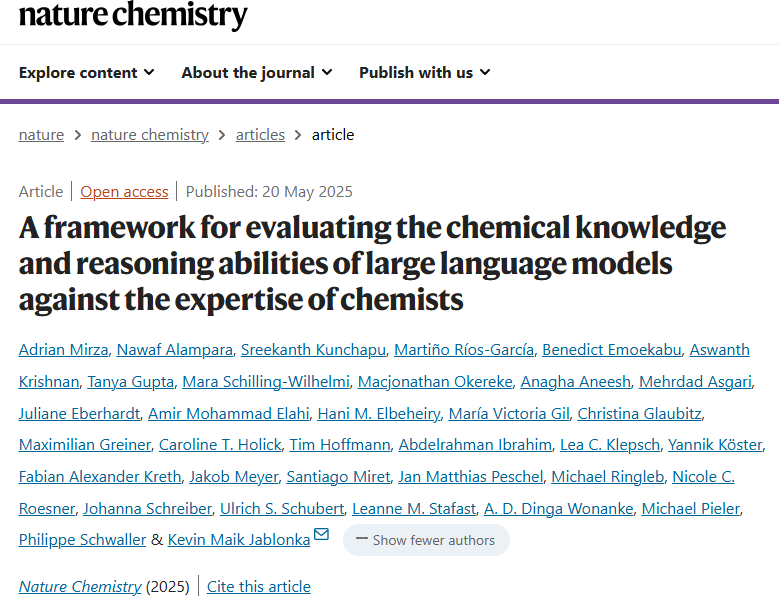Click Cite this article

[259, 587]
